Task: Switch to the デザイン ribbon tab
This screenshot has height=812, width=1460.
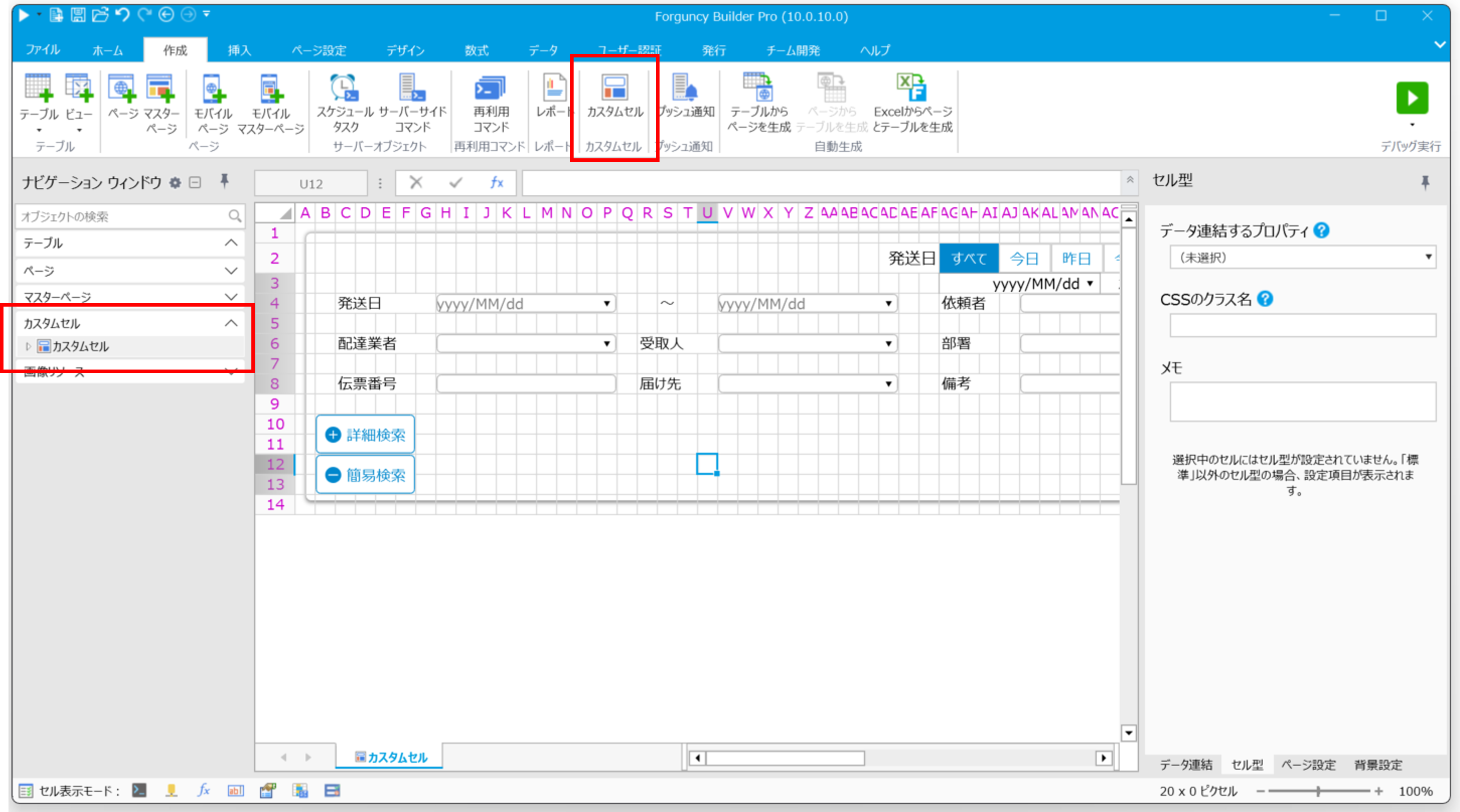Action: (405, 50)
